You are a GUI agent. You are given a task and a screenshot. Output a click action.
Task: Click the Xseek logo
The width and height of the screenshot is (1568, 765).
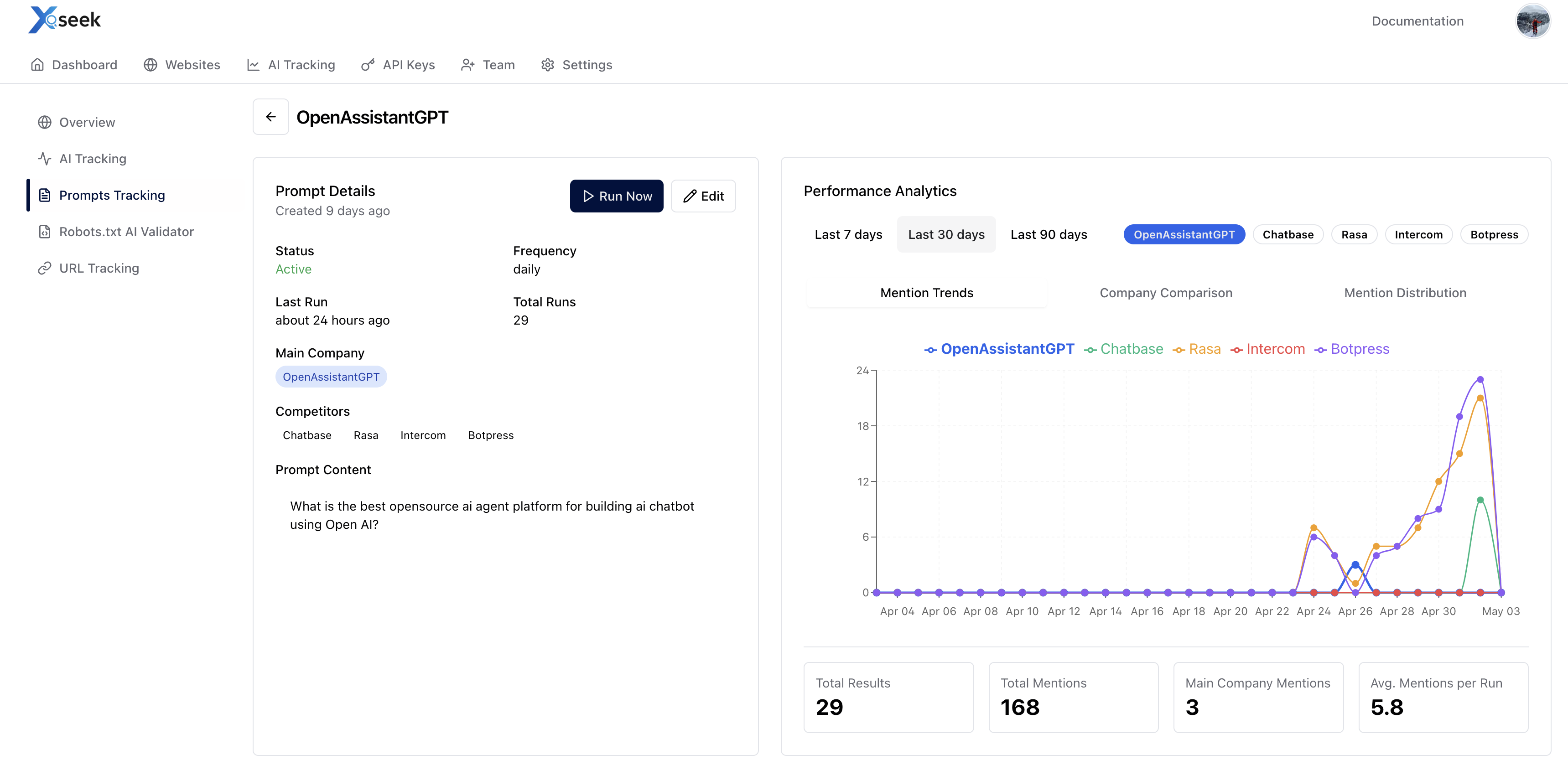pyautogui.click(x=64, y=20)
